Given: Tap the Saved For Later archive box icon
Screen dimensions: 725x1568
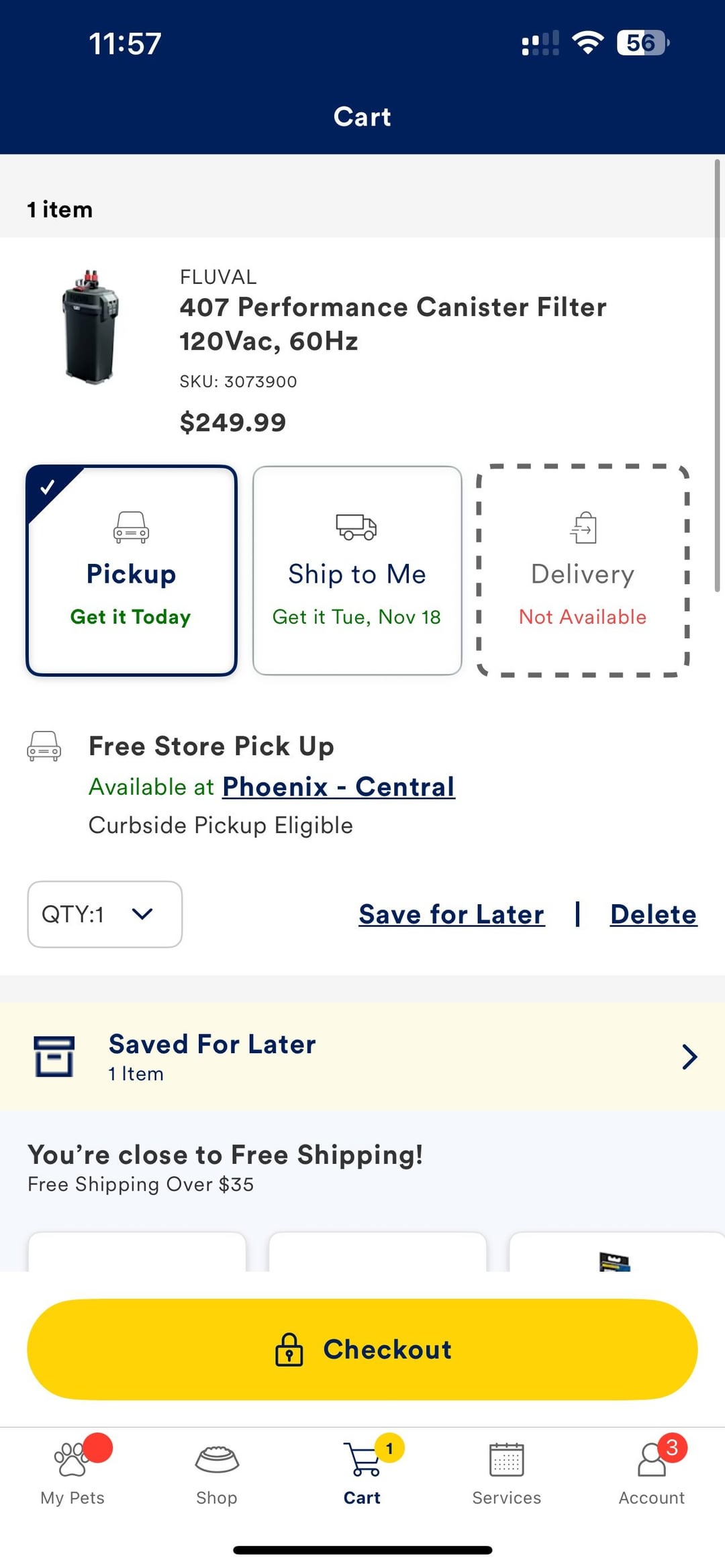Looking at the screenshot, I should click(54, 1057).
